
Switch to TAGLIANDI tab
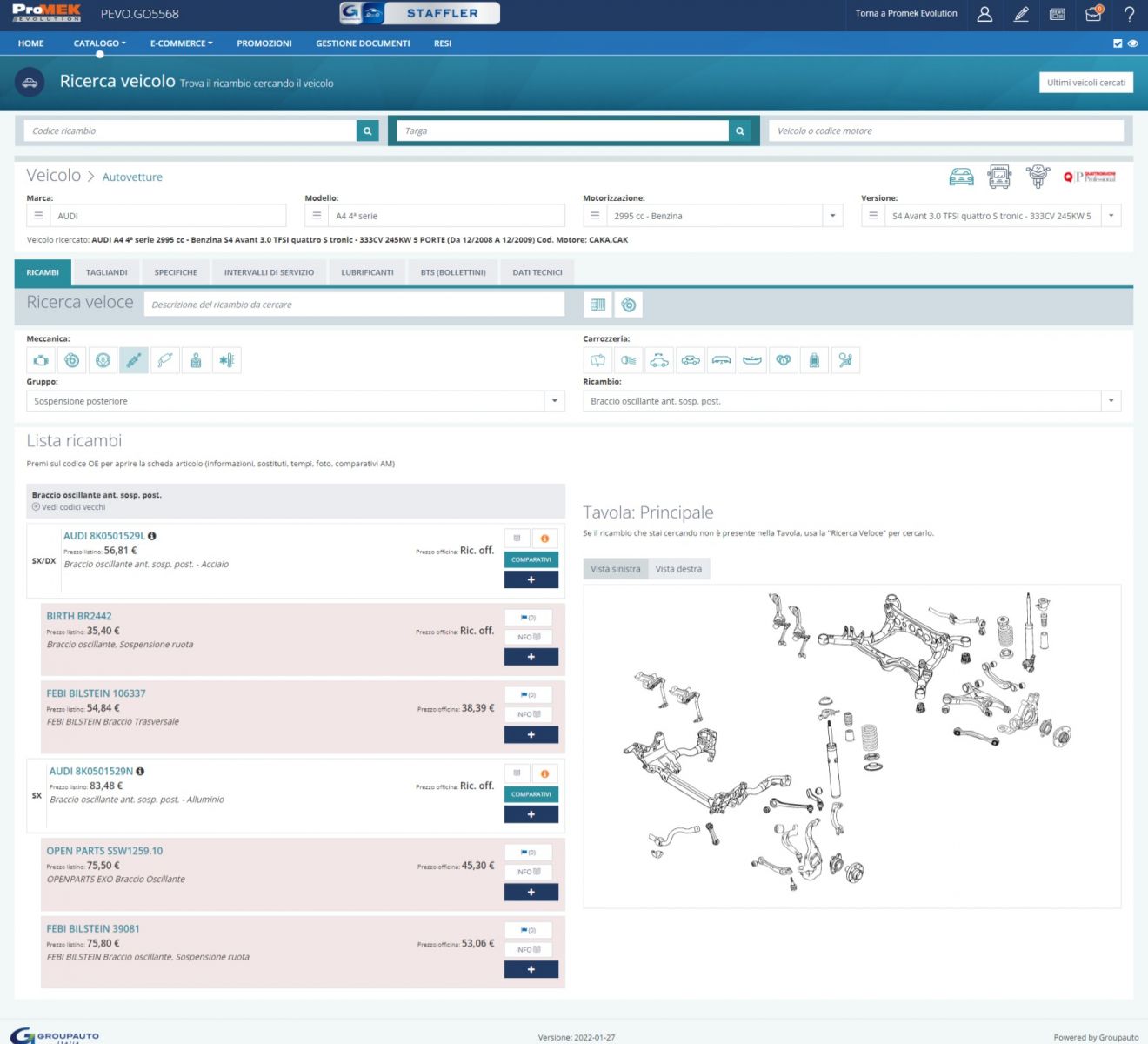click(107, 272)
